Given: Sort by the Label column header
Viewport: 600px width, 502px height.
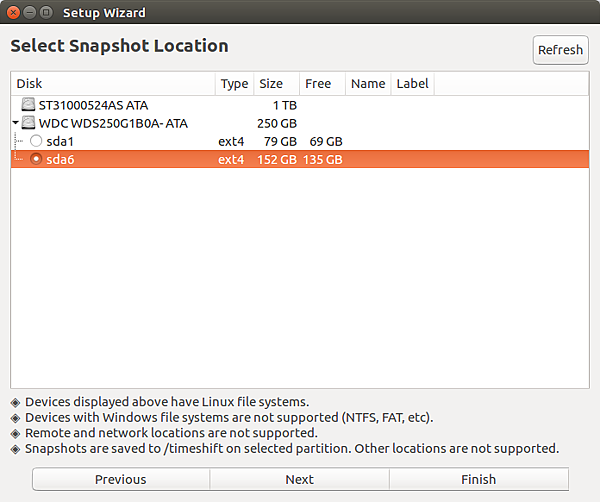Looking at the screenshot, I should tap(412, 83).
